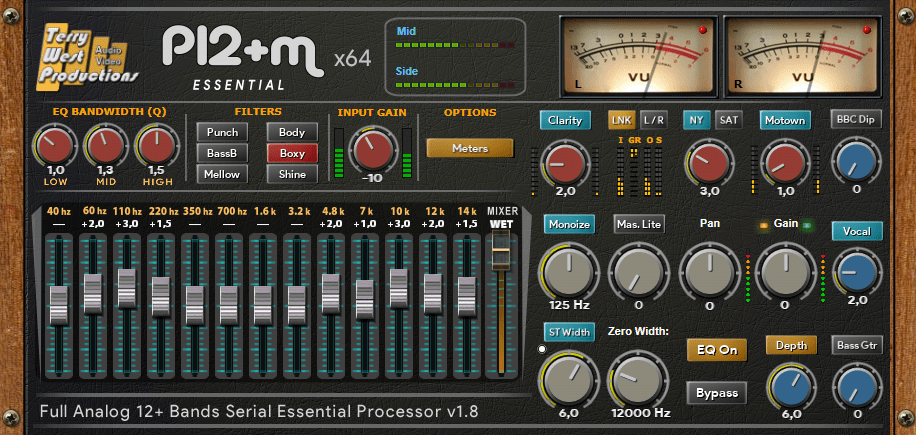Toggle the Punch filter

click(222, 132)
